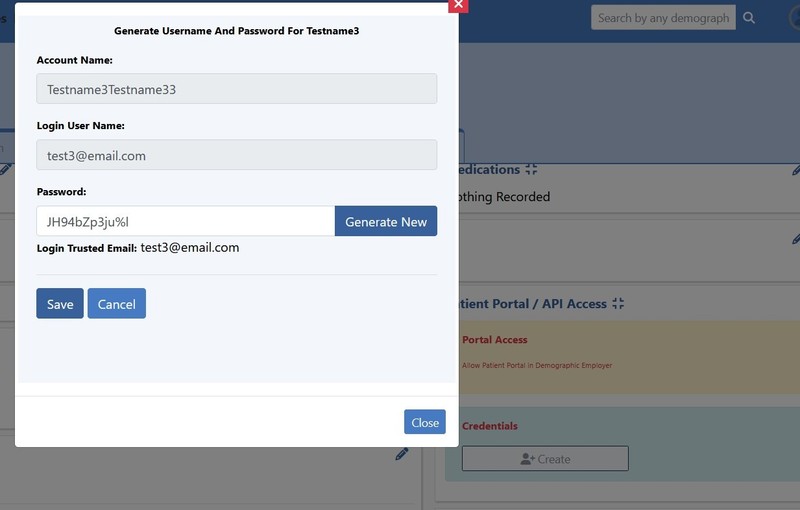Click the Account Name field

[x=237, y=89]
